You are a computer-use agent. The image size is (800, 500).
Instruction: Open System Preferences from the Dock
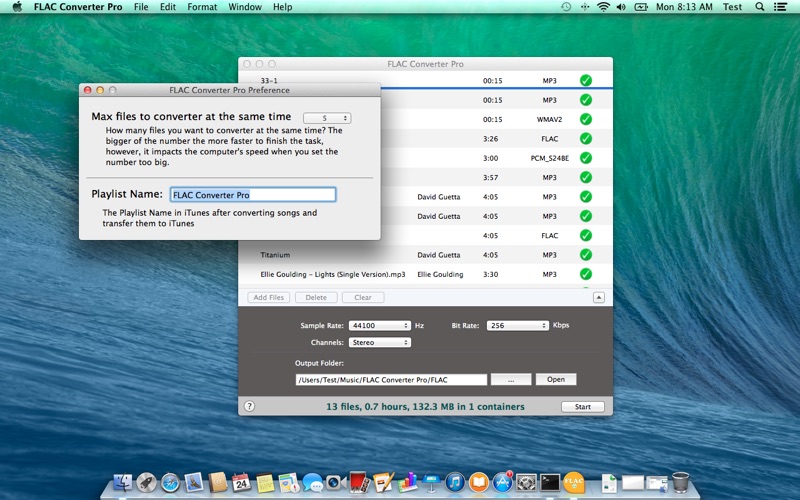[x=526, y=482]
